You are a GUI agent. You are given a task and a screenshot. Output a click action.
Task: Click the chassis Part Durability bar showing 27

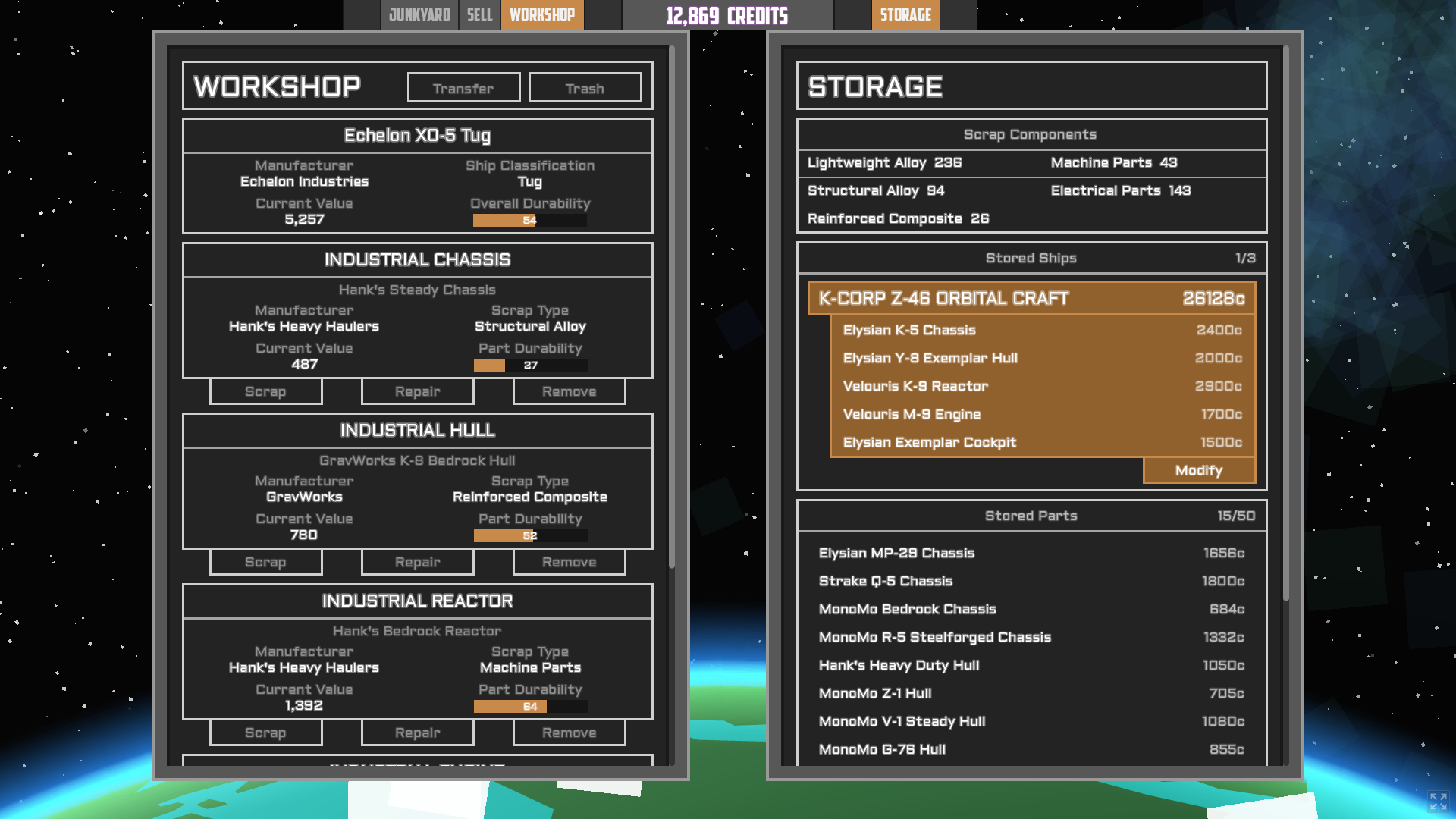tap(530, 365)
